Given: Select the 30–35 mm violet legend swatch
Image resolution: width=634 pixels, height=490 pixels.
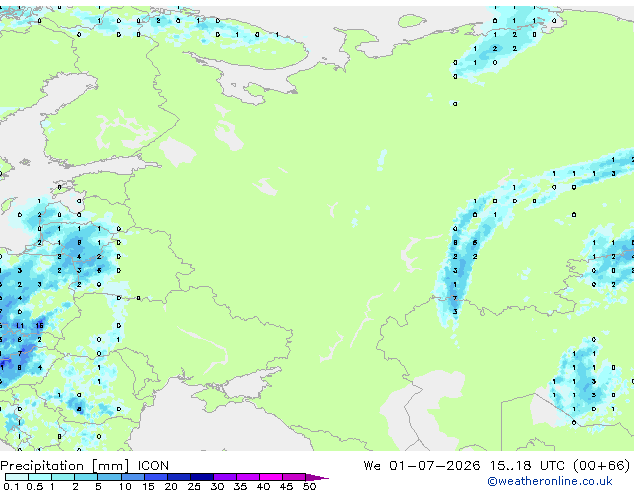Looking at the screenshot, I should coord(225,477).
